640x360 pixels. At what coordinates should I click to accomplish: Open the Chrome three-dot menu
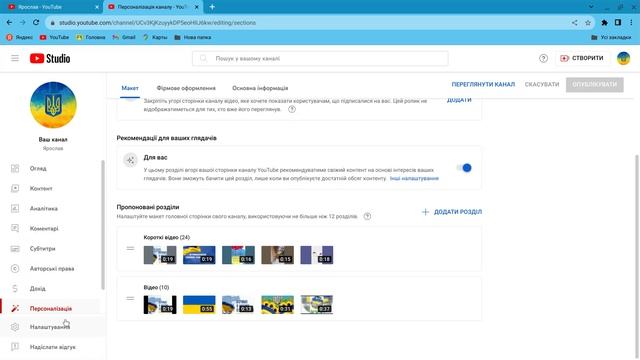(631, 23)
